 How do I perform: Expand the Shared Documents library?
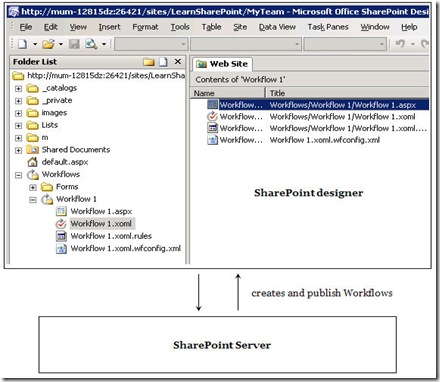18,150
